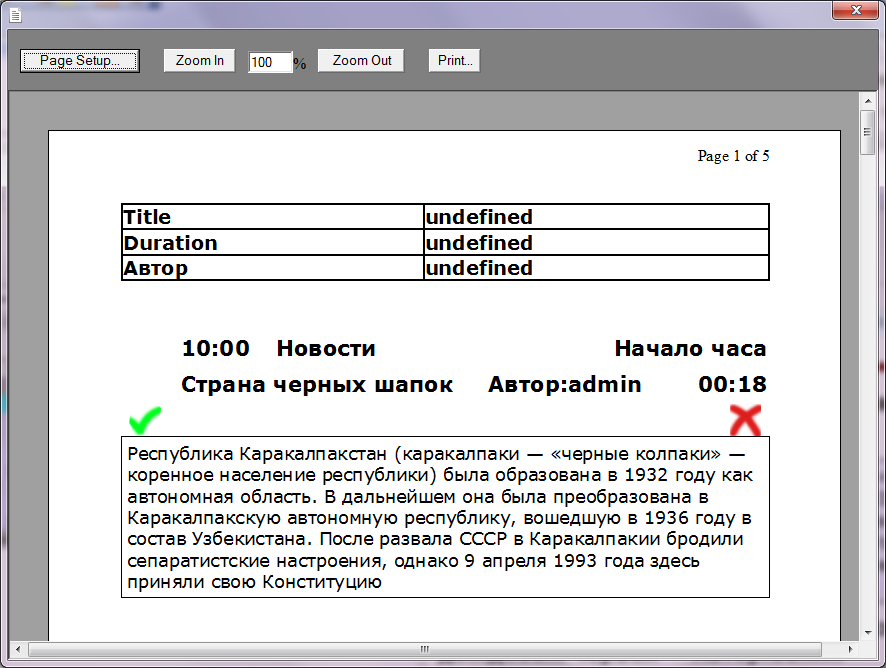Click the vertical scrollbar up arrow
886x668 pixels.
click(868, 101)
